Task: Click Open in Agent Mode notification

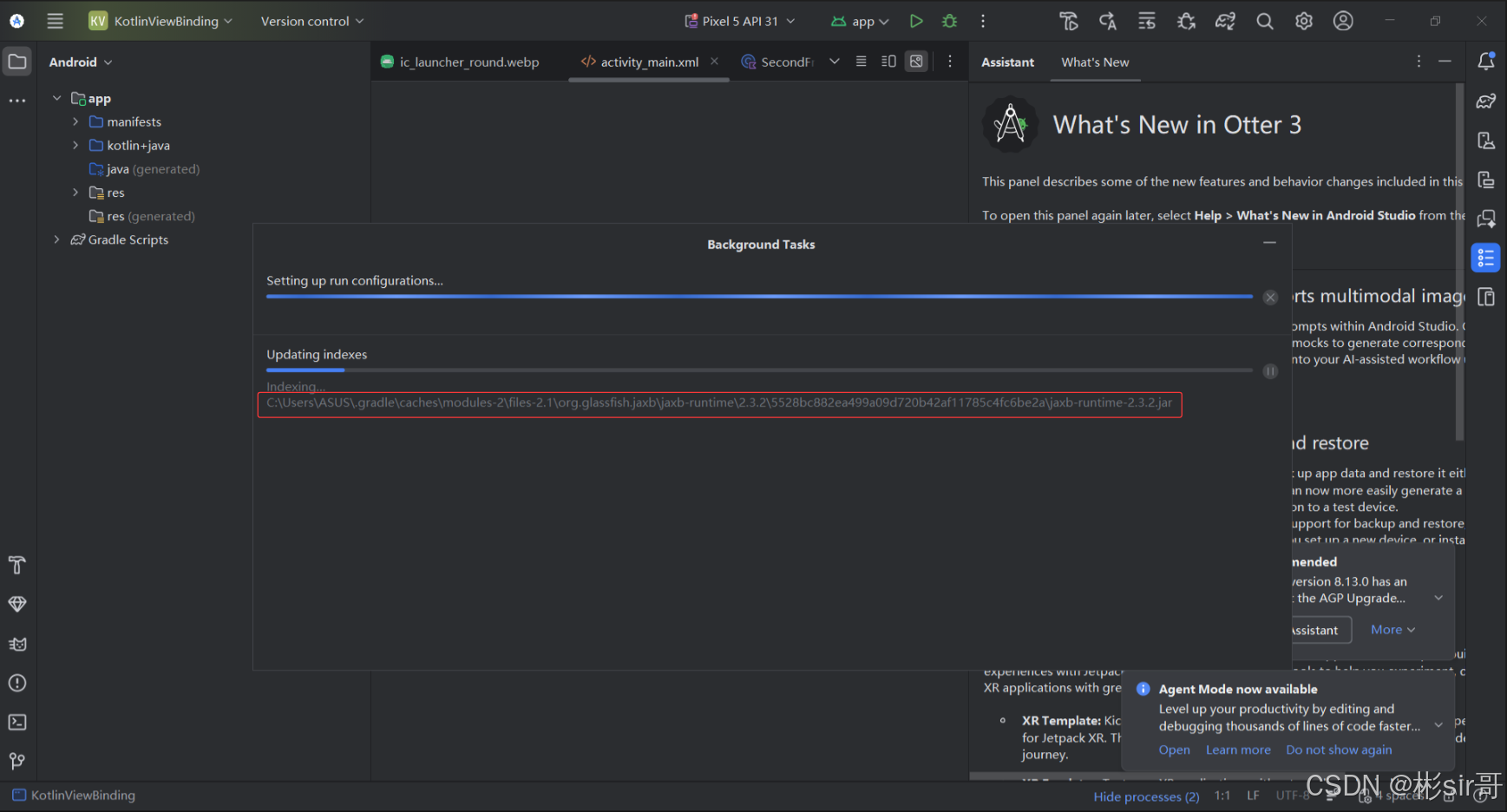Action: point(1174,750)
